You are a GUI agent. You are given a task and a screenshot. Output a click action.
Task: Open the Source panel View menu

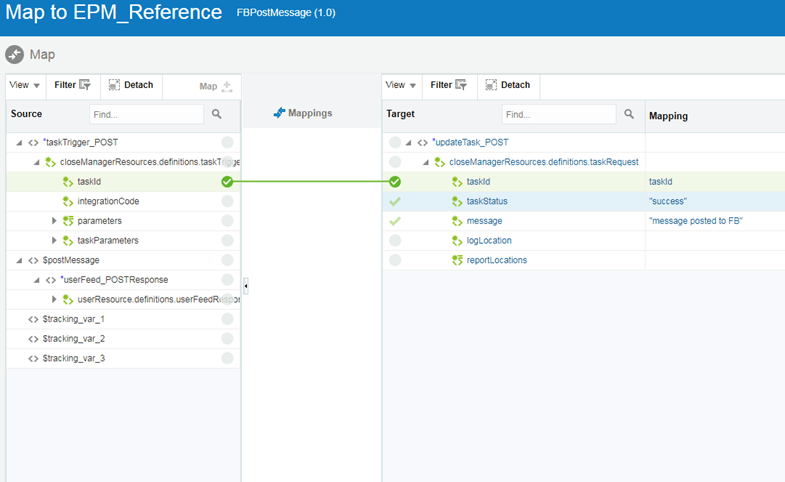[24, 85]
